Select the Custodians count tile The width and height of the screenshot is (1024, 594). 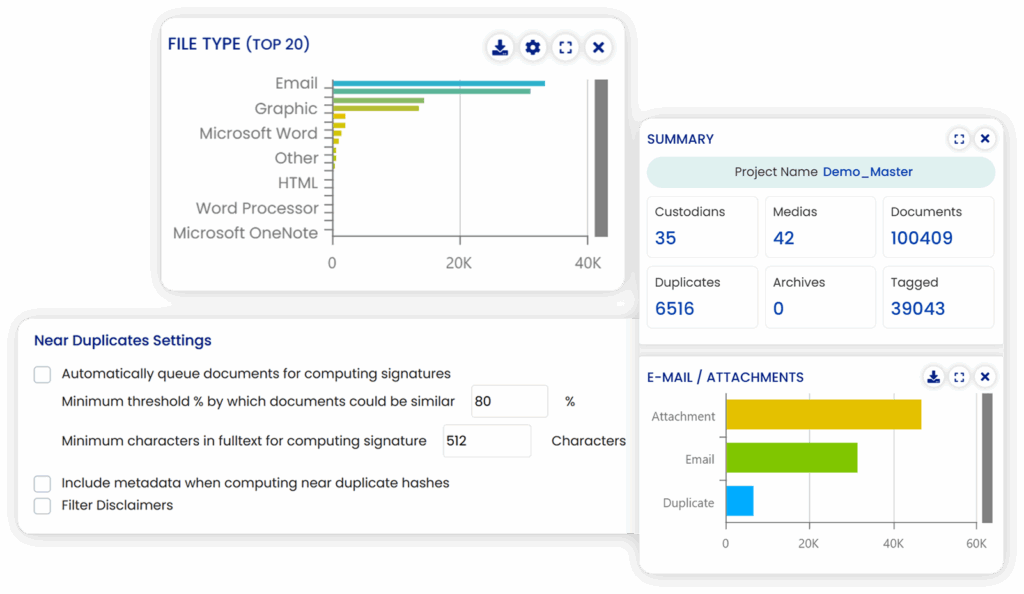point(702,227)
